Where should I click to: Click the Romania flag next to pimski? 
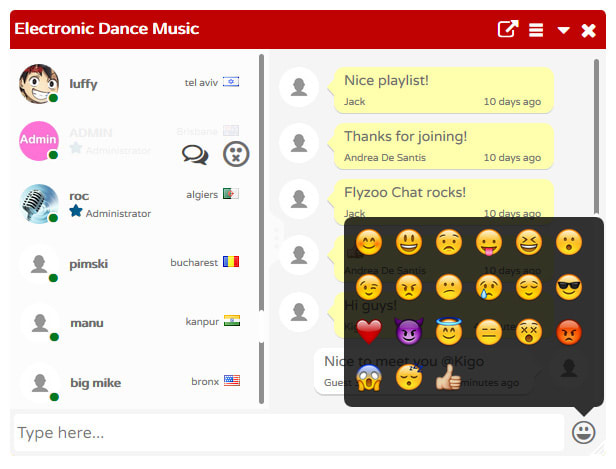click(x=231, y=262)
